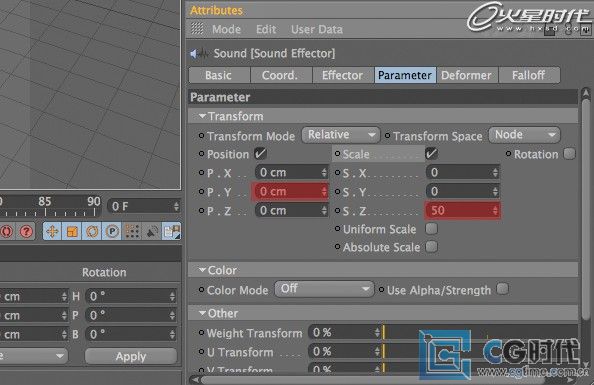
Task: Click the U Transform slider bar
Action: [480, 352]
